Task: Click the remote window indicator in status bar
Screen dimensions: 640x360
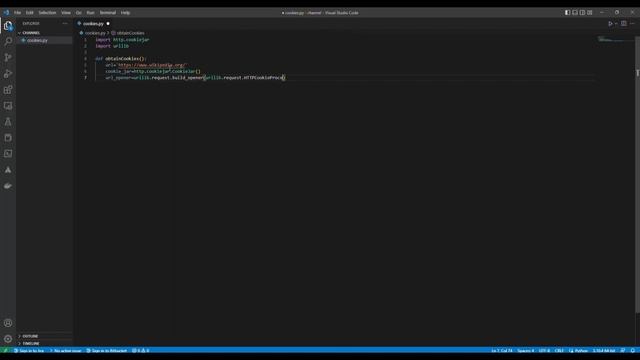Action: click(x=5, y=350)
